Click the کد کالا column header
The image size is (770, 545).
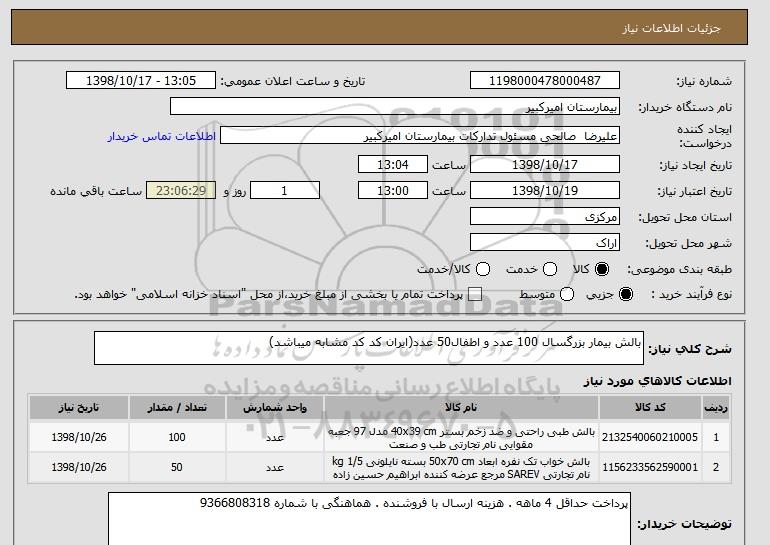coord(650,408)
